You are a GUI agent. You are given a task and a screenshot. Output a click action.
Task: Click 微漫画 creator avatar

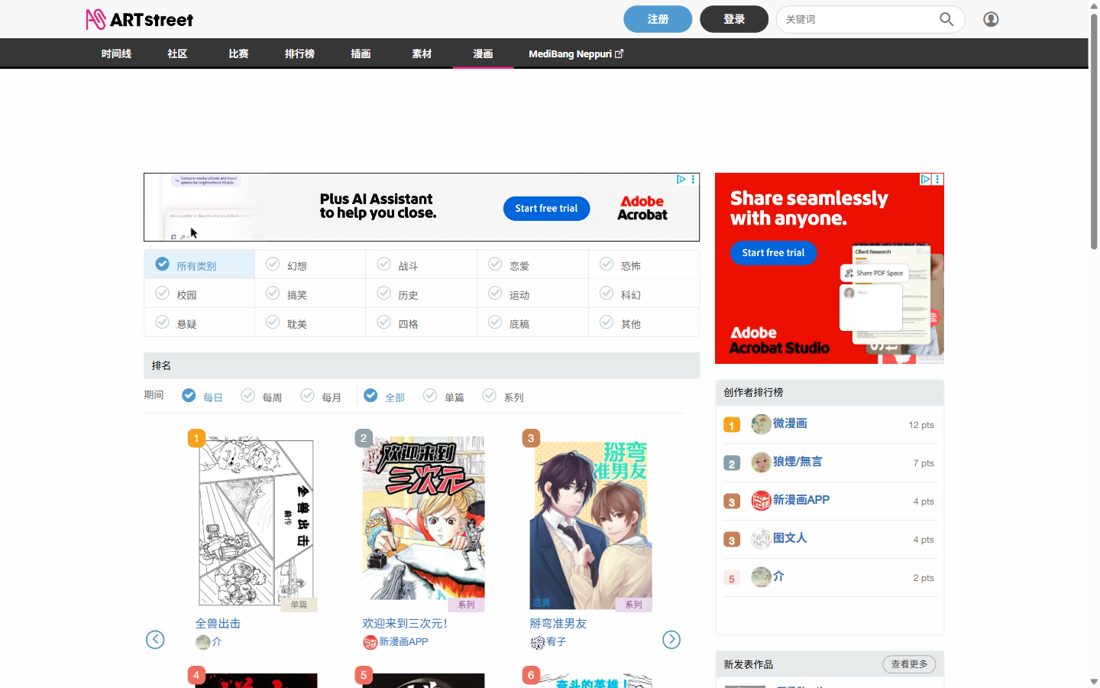point(760,424)
